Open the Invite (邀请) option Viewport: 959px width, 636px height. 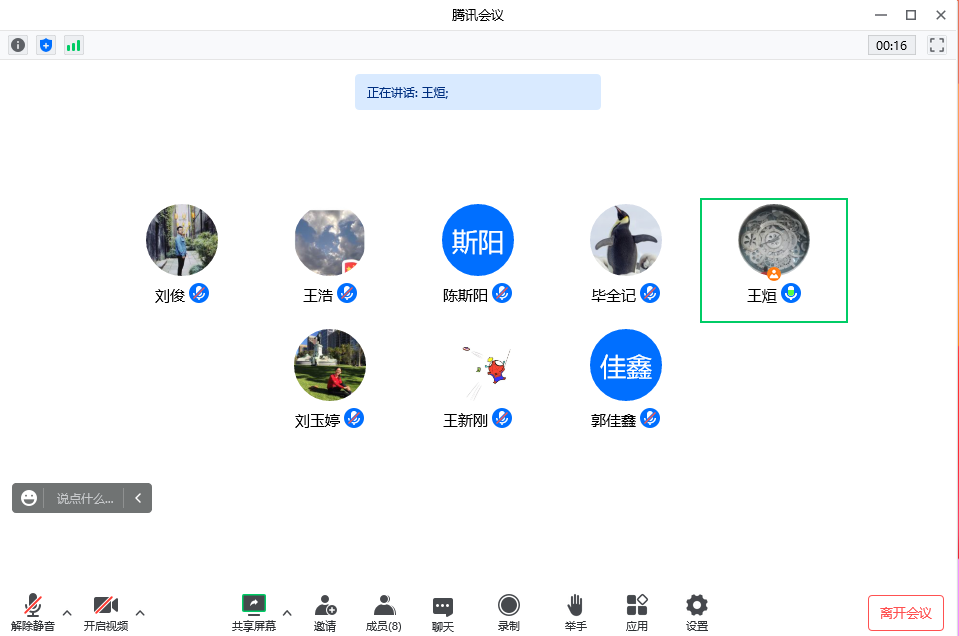coord(325,612)
